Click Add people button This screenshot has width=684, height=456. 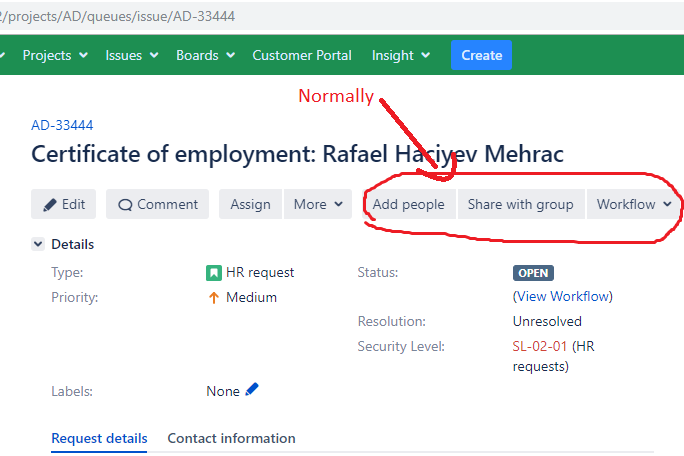point(409,204)
